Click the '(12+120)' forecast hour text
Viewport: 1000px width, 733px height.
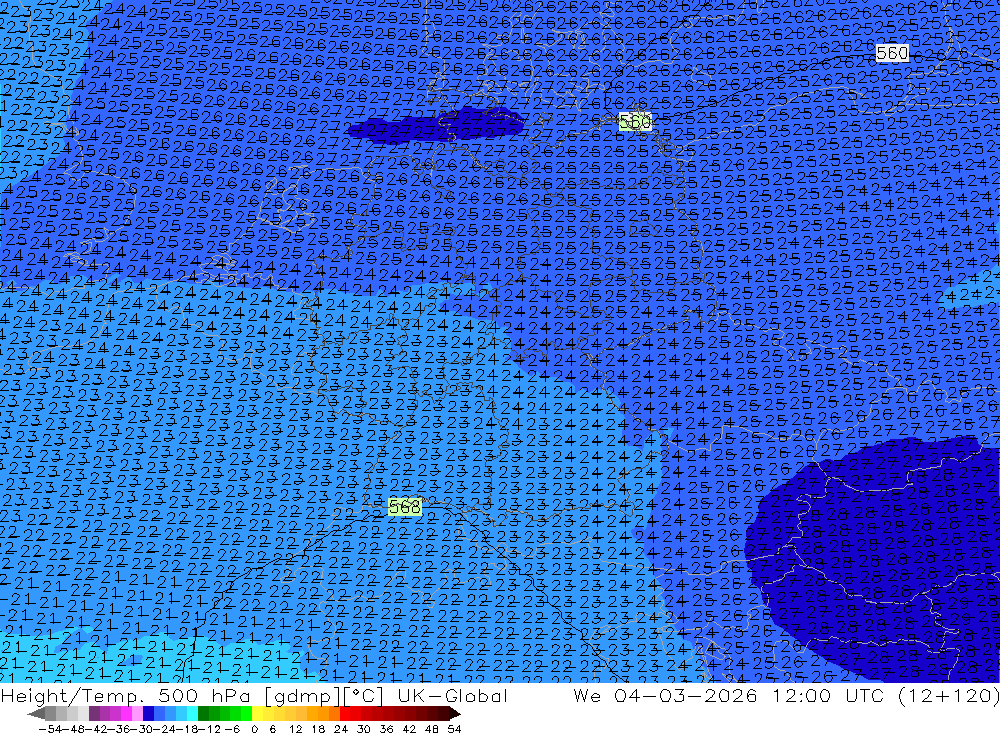(948, 695)
